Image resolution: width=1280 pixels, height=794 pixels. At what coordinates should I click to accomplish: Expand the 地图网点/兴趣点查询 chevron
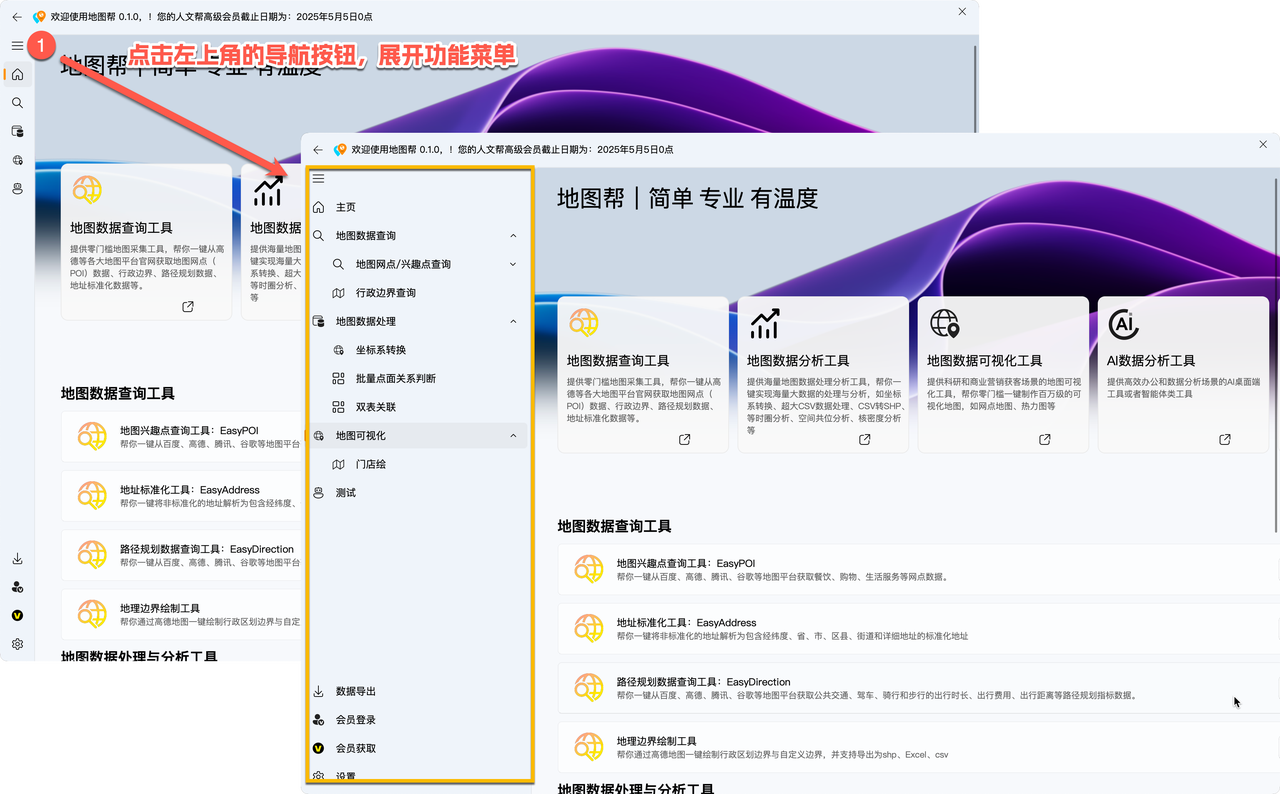[x=513, y=264]
